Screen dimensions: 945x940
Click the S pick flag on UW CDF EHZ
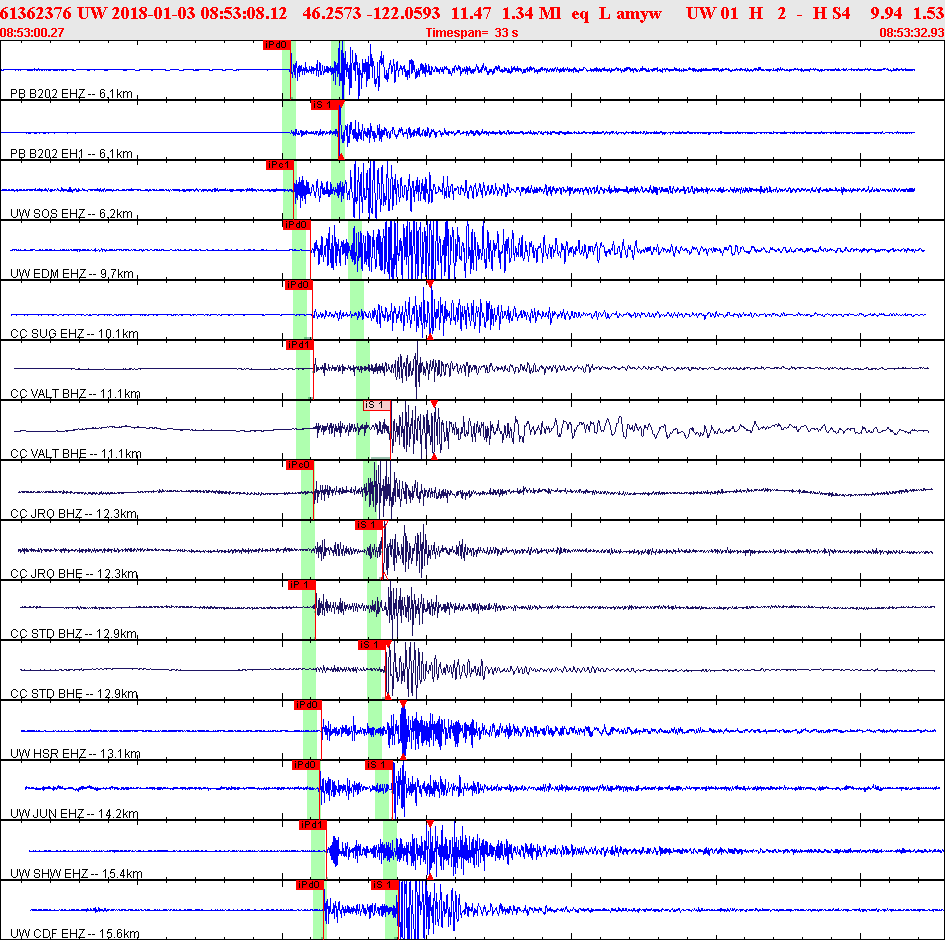pos(384,885)
